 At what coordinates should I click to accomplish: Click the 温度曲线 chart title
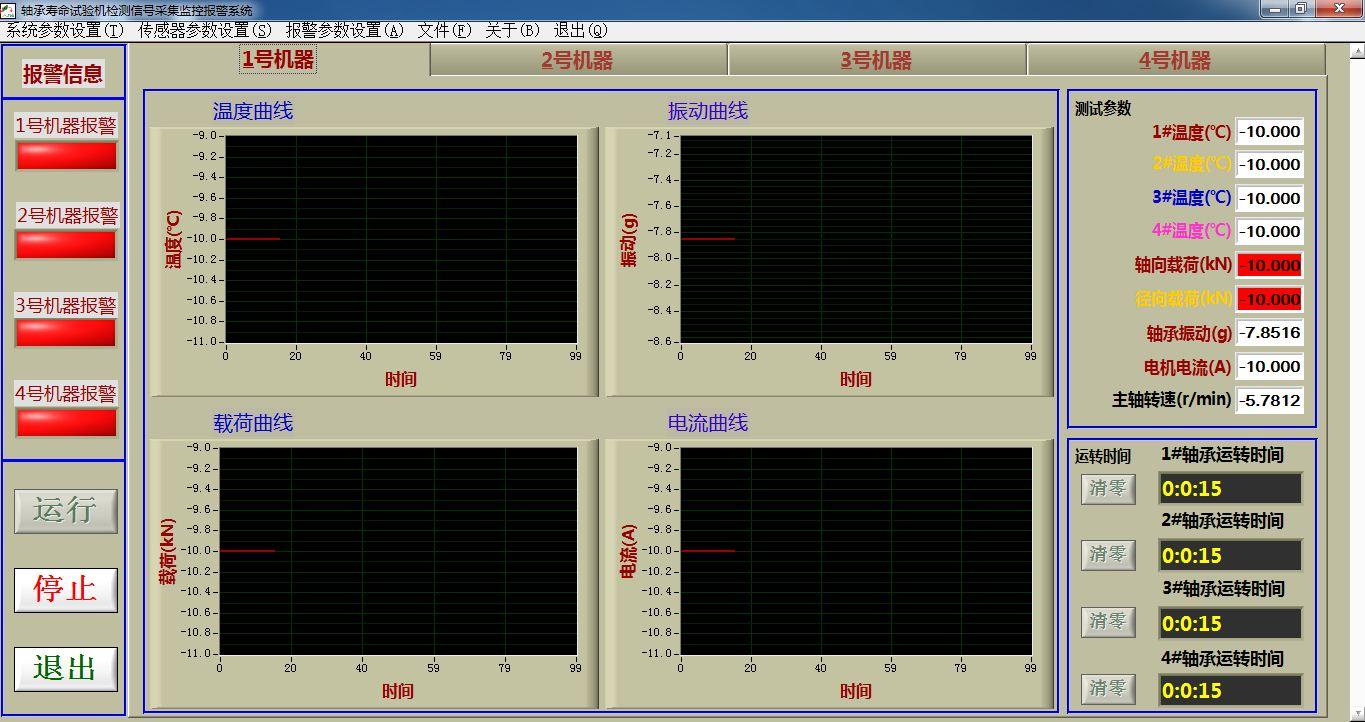click(253, 111)
